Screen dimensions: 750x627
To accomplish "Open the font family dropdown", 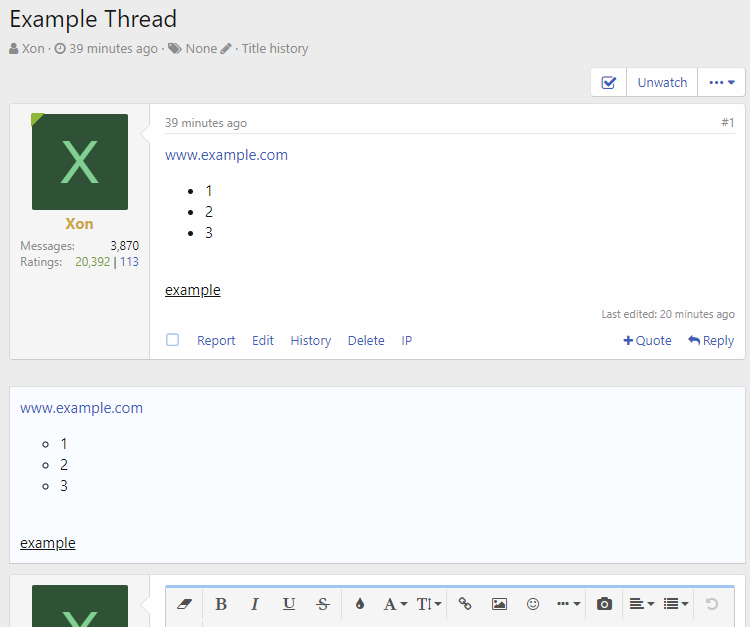I will (395, 604).
